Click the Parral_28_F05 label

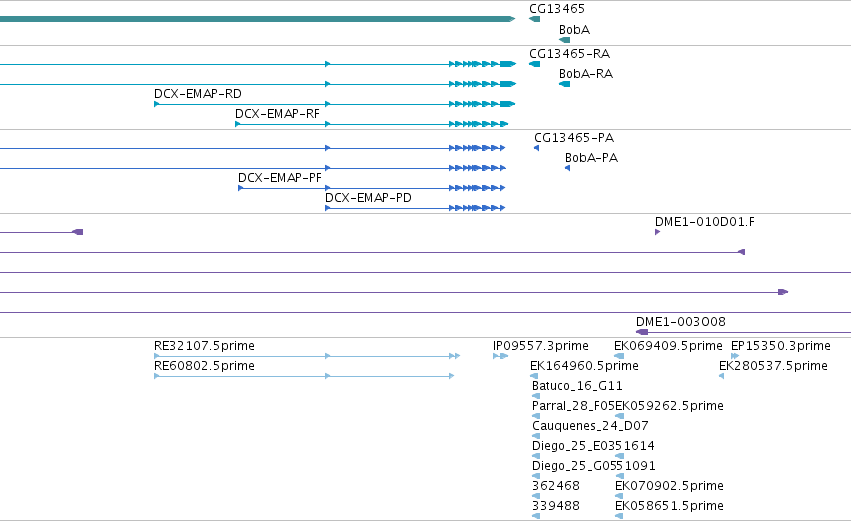[x=573, y=406]
